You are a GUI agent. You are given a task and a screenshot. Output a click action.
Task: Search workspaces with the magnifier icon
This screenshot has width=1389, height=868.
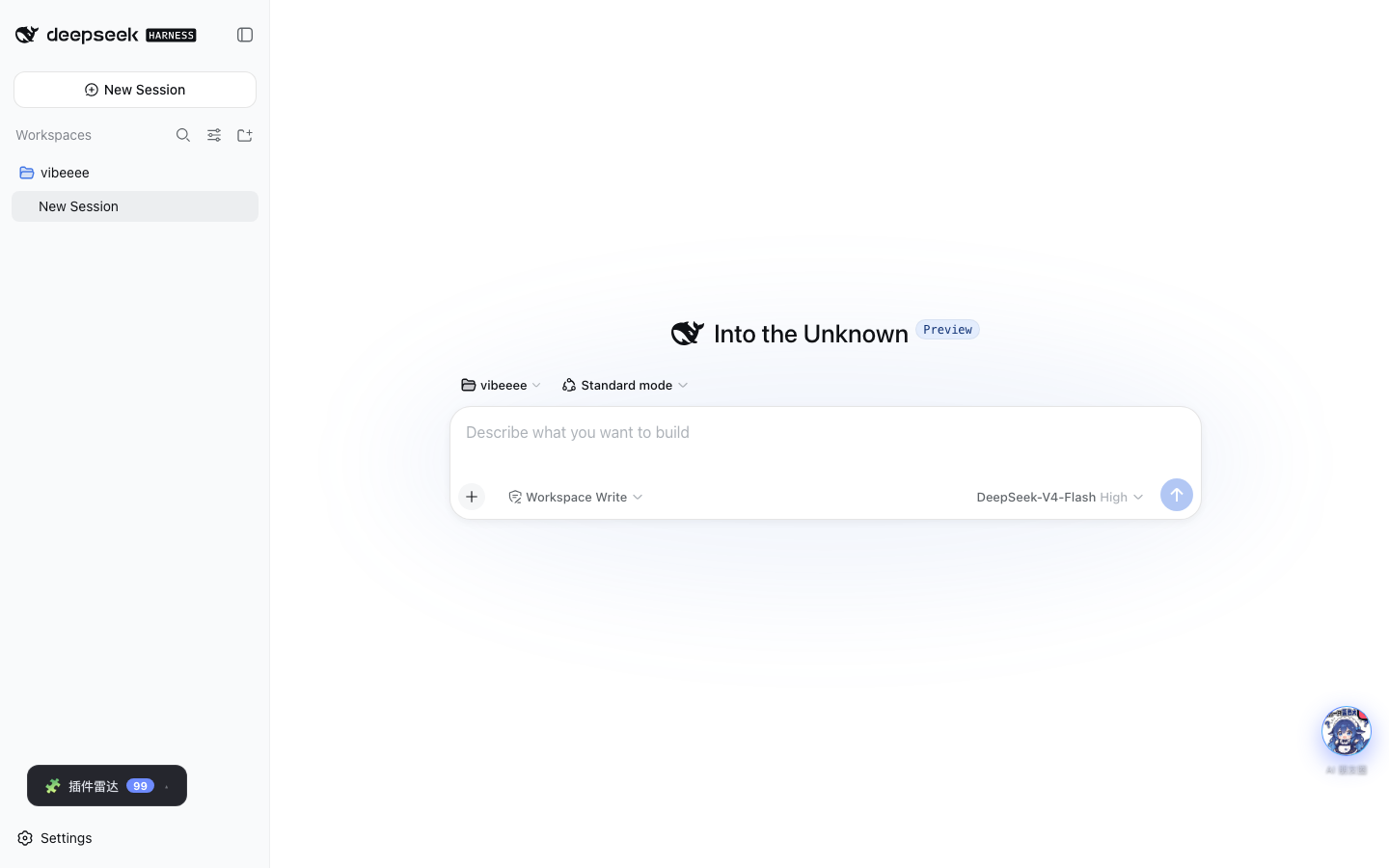click(x=183, y=135)
